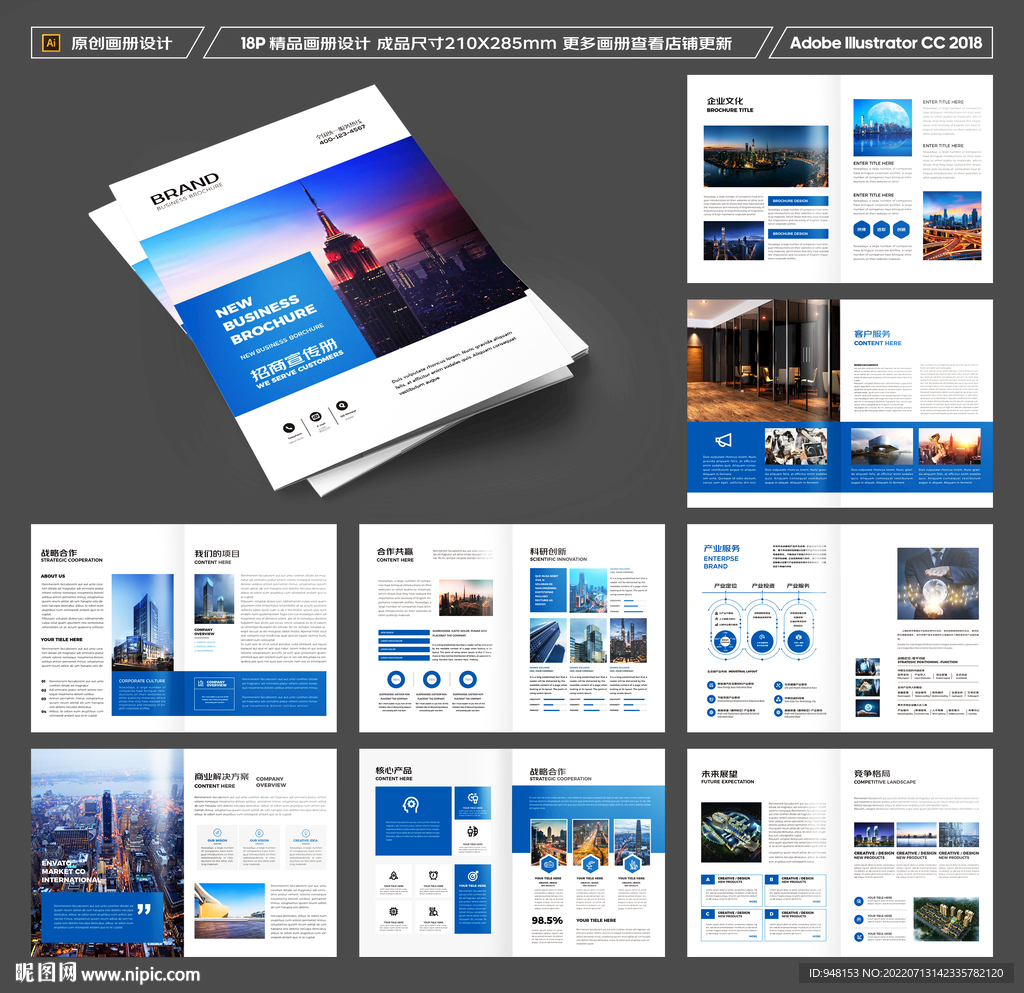Screen dimensions: 1024x993
Task: Select the 原创画册设计 header label
Action: tap(121, 43)
